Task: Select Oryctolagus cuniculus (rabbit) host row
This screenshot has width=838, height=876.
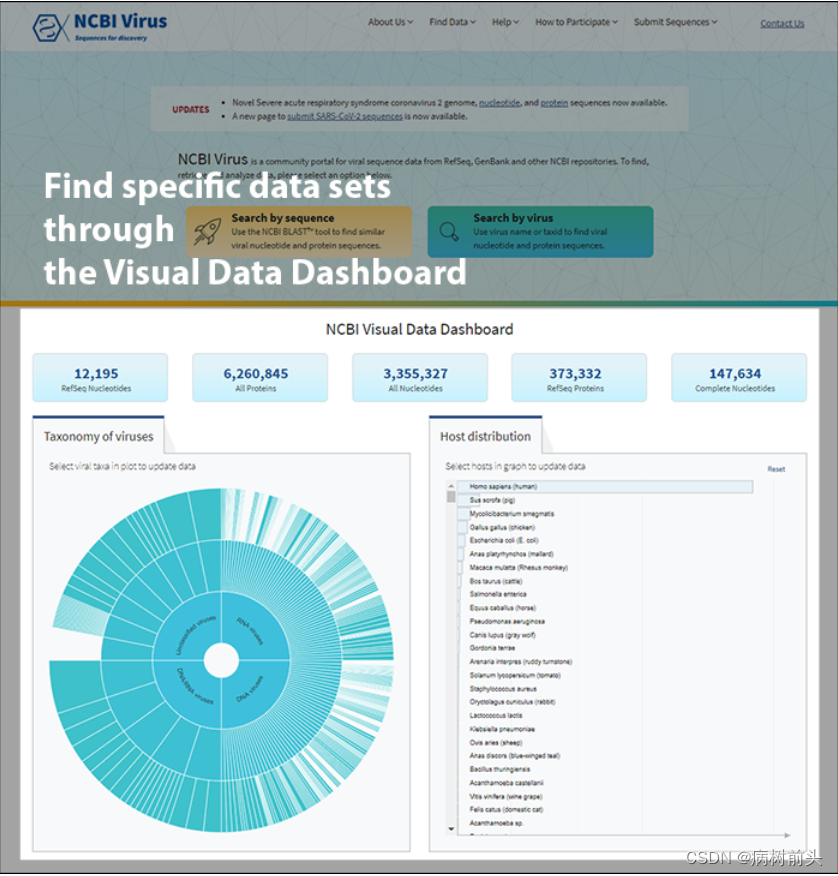Action: pos(512,702)
